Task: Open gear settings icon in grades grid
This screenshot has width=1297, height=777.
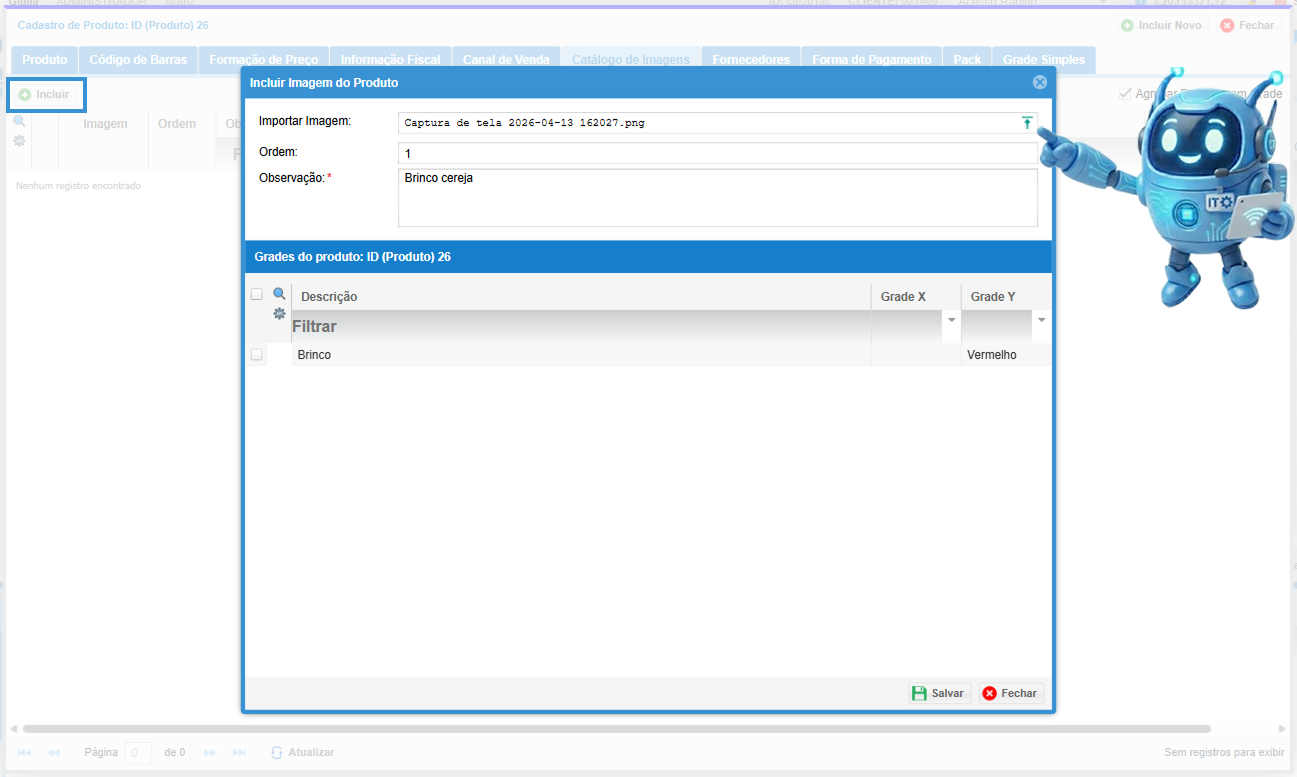Action: pyautogui.click(x=280, y=314)
